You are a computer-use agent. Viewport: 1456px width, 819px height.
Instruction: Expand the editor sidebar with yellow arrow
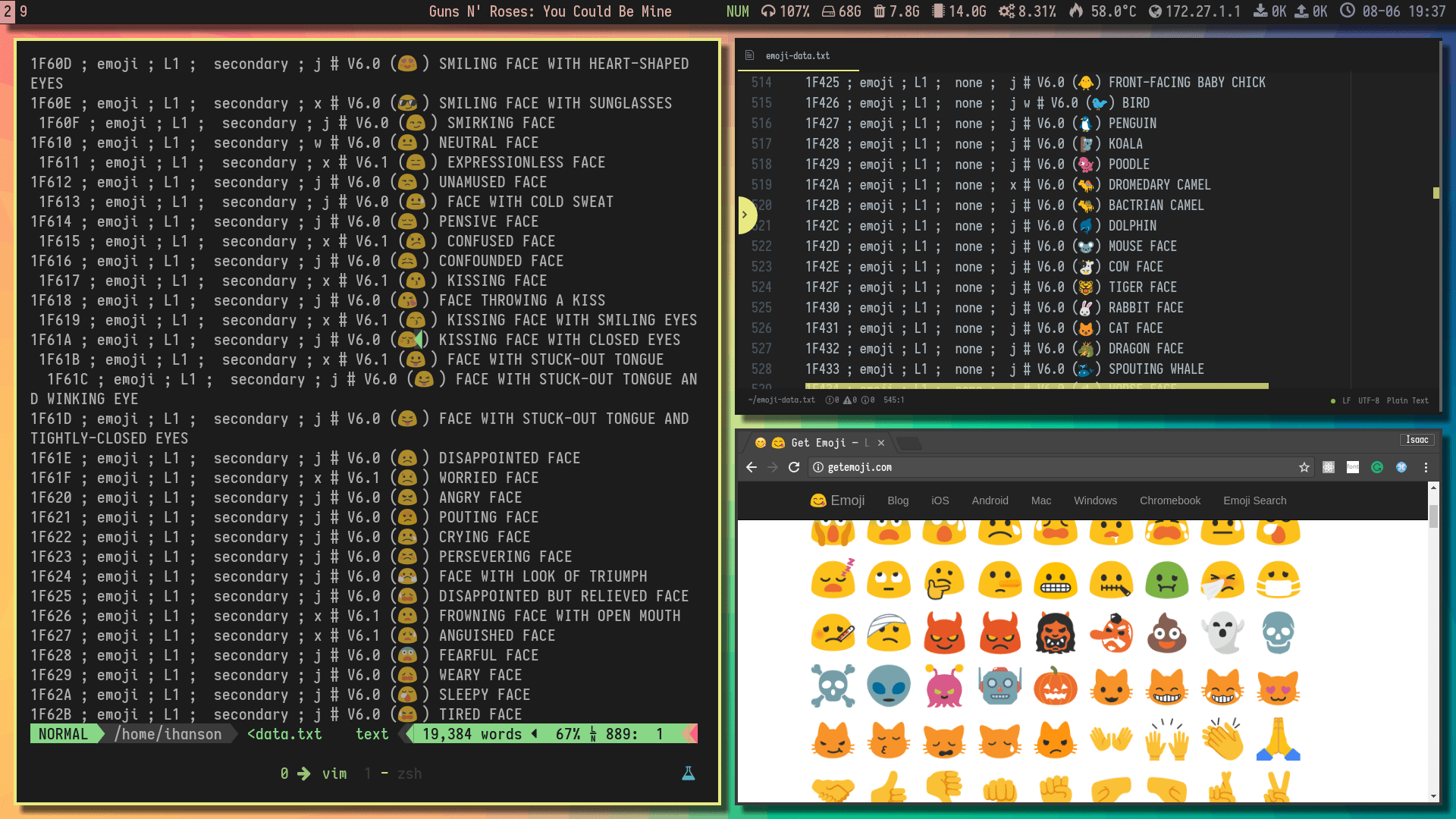(745, 215)
